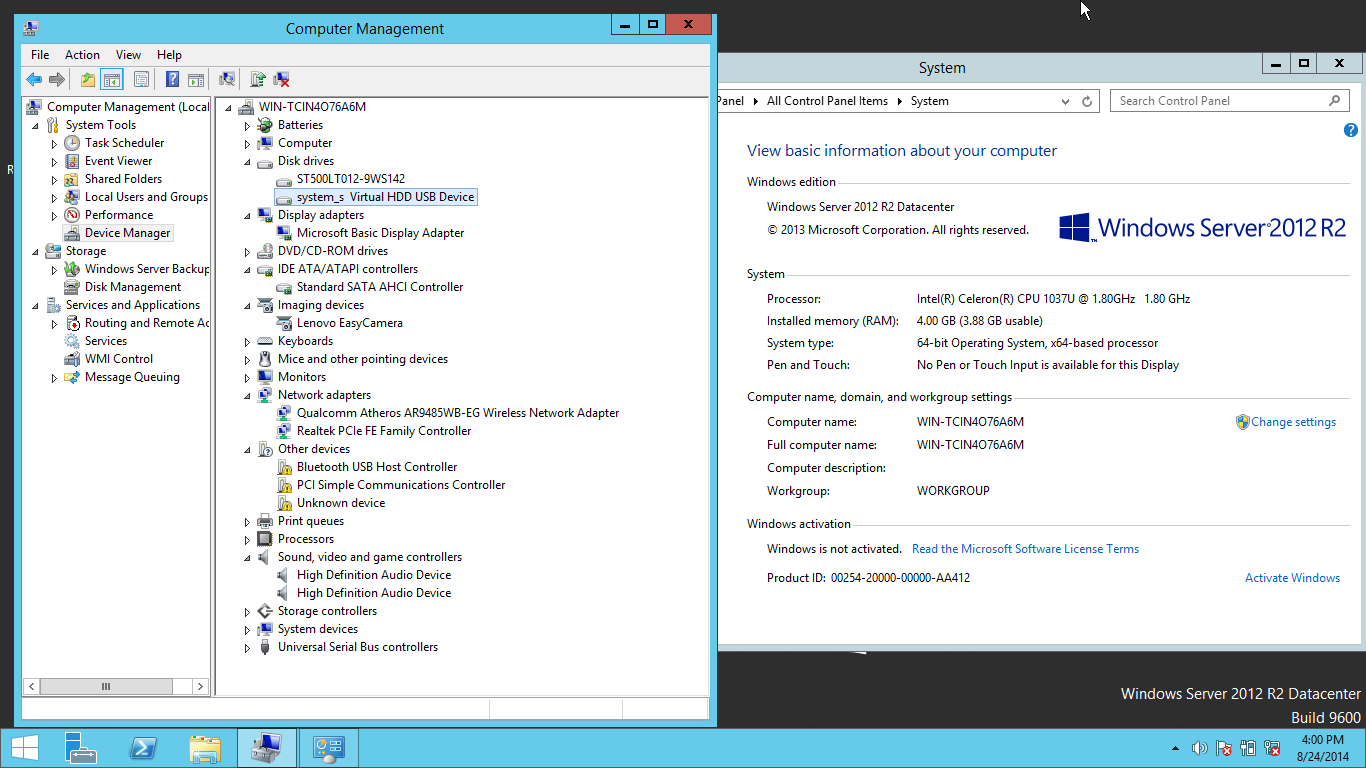Viewport: 1366px width, 768px height.
Task: Click the Realtek PCIe FE Family Controller icon
Action: pyautogui.click(x=284, y=431)
